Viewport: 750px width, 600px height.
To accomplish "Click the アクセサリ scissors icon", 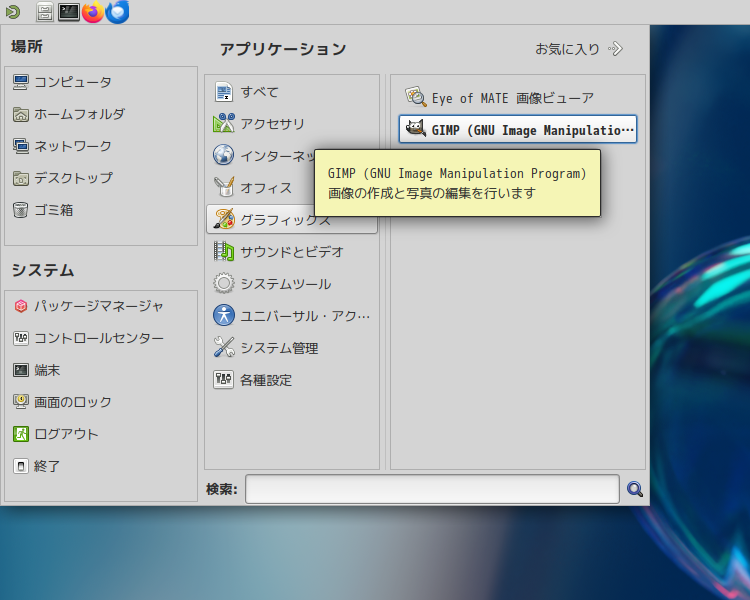I will click(223, 123).
